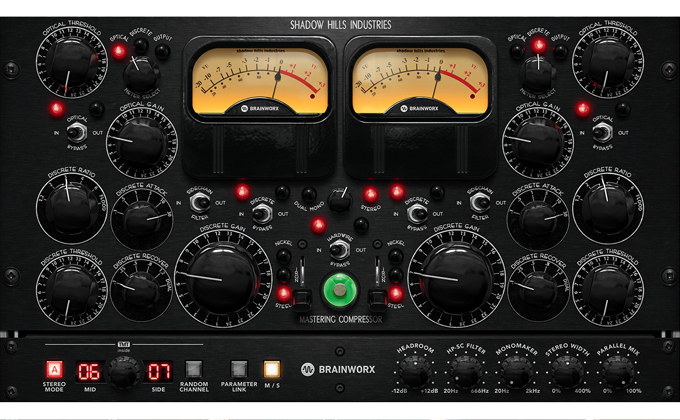680x420 pixels.
Task: Click the lit Optical meter-select LED, left channel
Action: tap(119, 52)
